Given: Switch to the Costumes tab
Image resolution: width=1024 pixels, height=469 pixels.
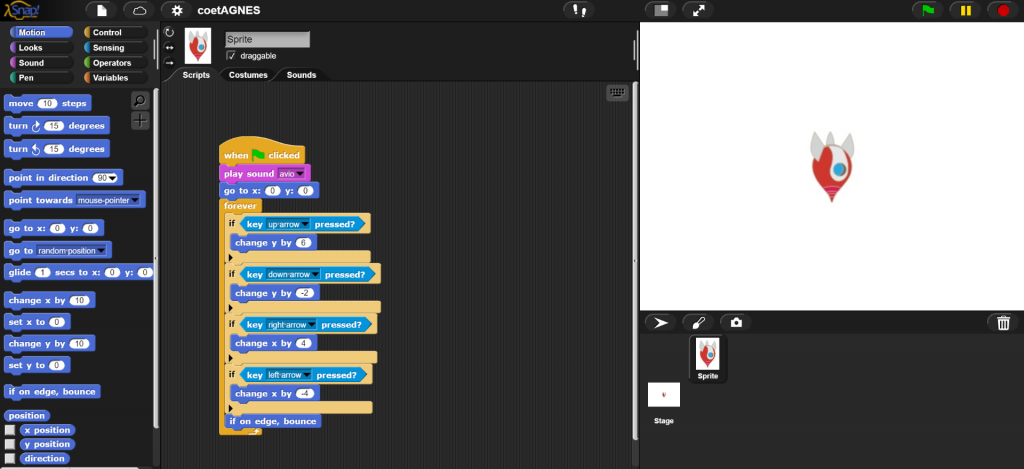Looking at the screenshot, I should [x=248, y=75].
